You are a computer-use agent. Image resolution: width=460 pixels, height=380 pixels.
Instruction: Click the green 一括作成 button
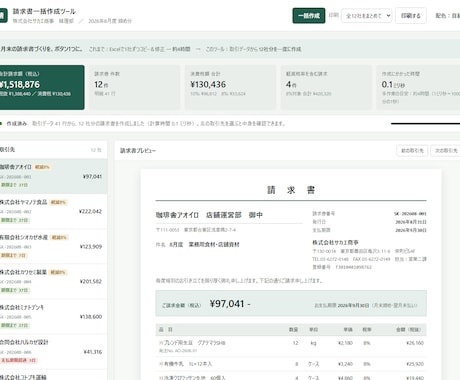click(x=309, y=16)
